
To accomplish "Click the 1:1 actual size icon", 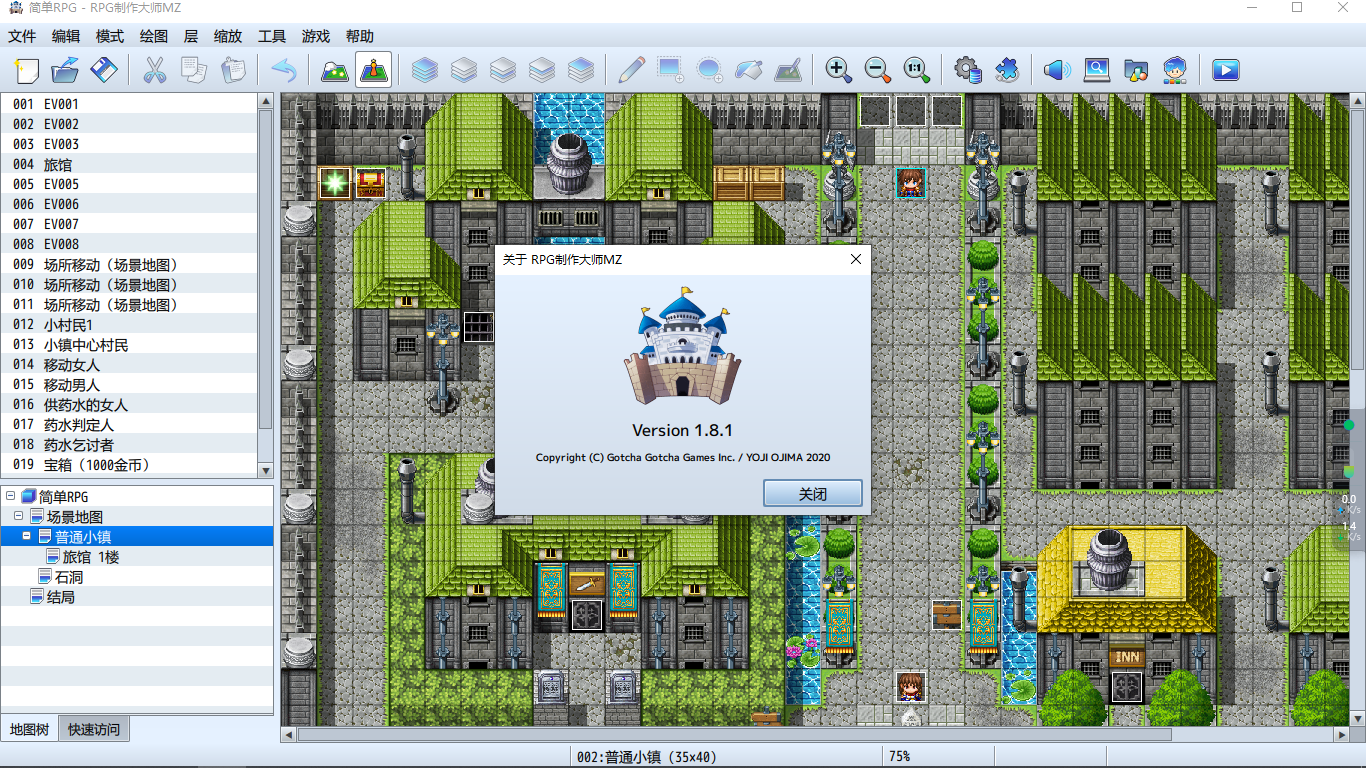I will pyautogui.click(x=916, y=70).
